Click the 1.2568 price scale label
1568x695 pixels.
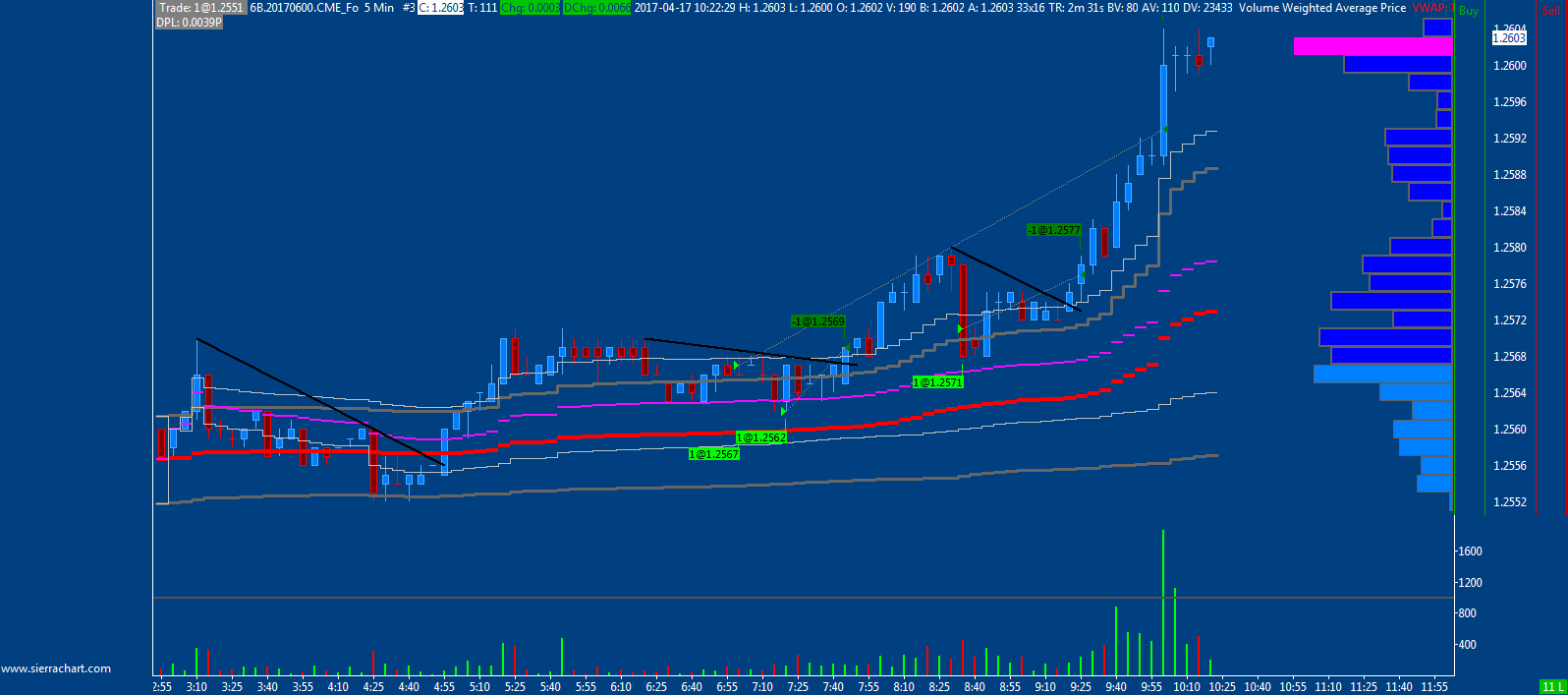1510,357
